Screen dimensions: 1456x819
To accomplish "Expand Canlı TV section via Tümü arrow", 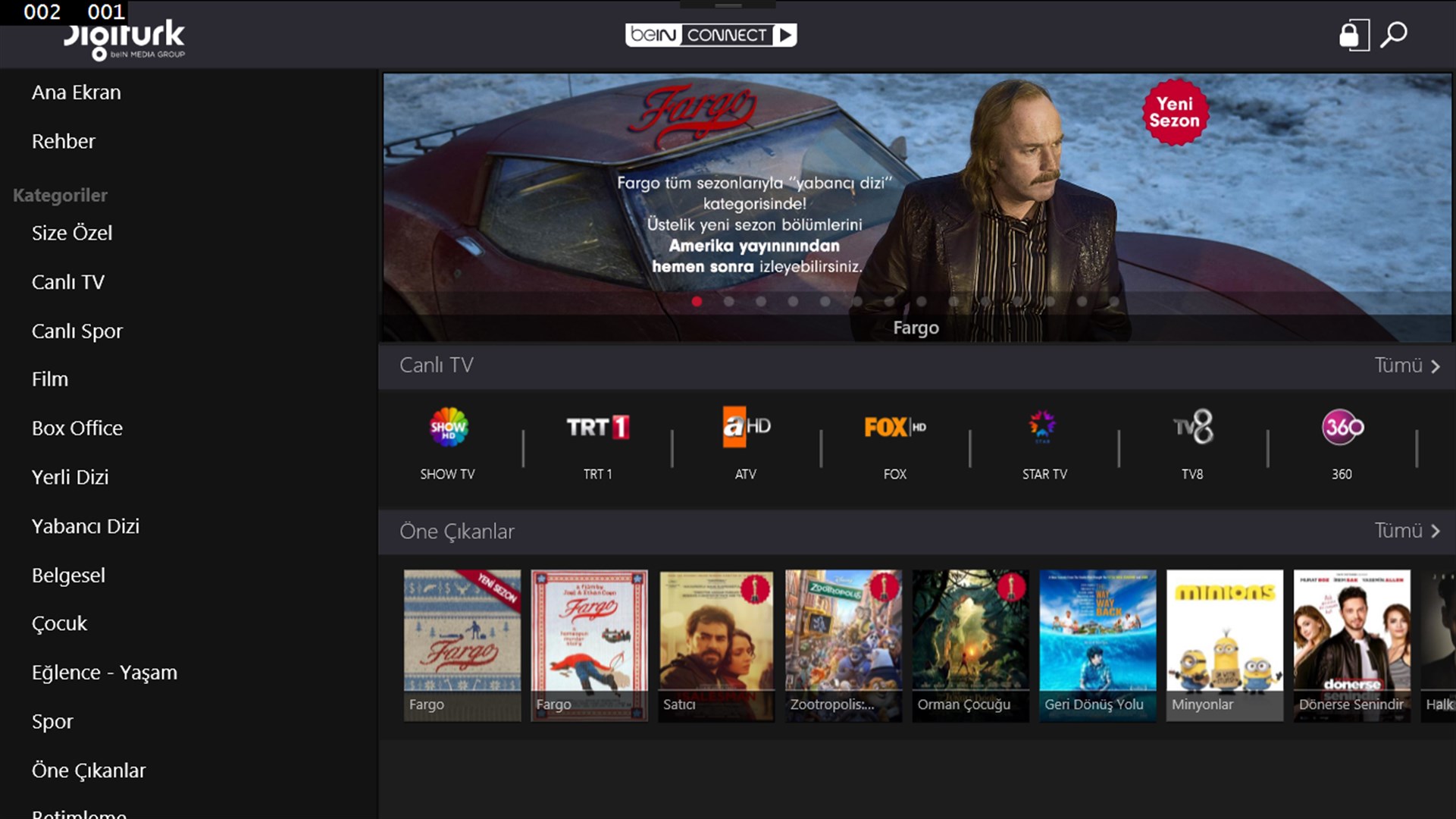I will pyautogui.click(x=1407, y=366).
